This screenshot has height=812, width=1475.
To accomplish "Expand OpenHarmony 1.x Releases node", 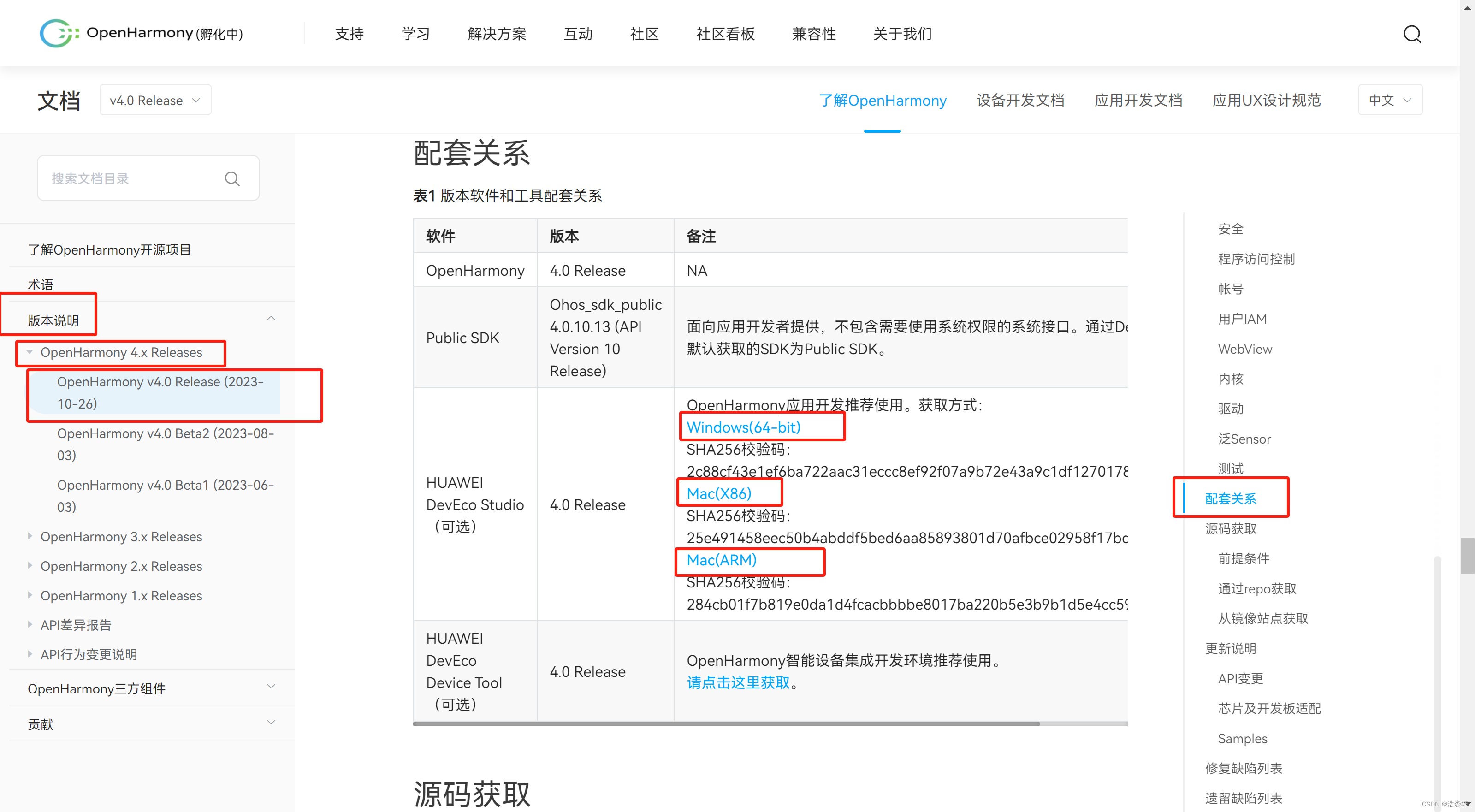I will tap(30, 596).
